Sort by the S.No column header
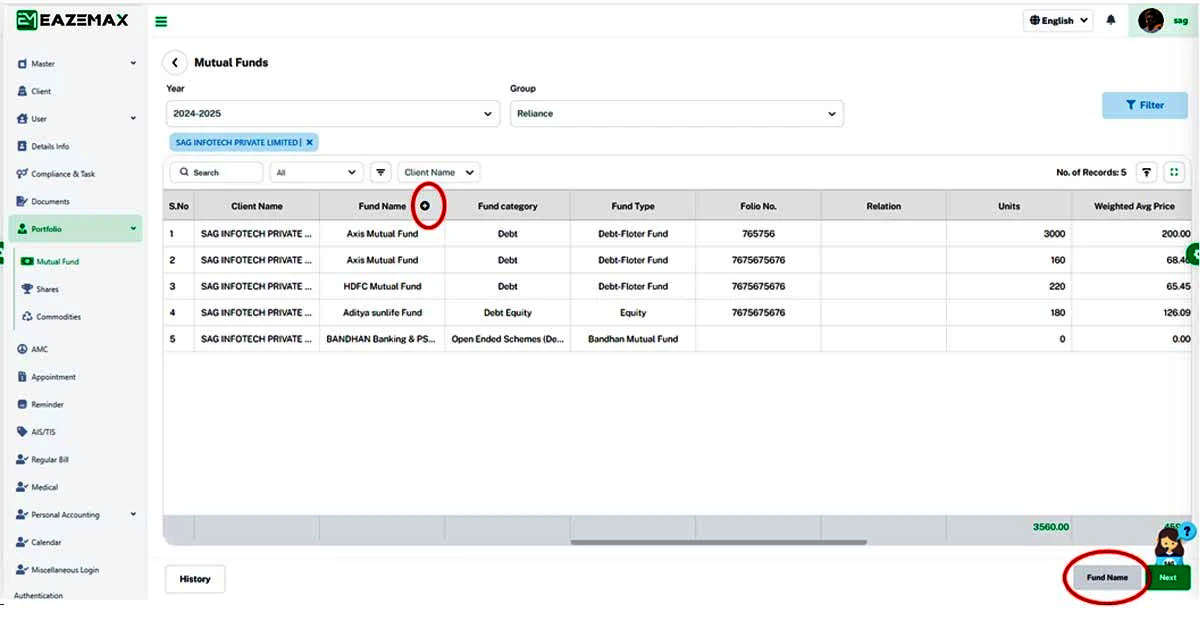This screenshot has width=1200, height=630. [x=179, y=206]
